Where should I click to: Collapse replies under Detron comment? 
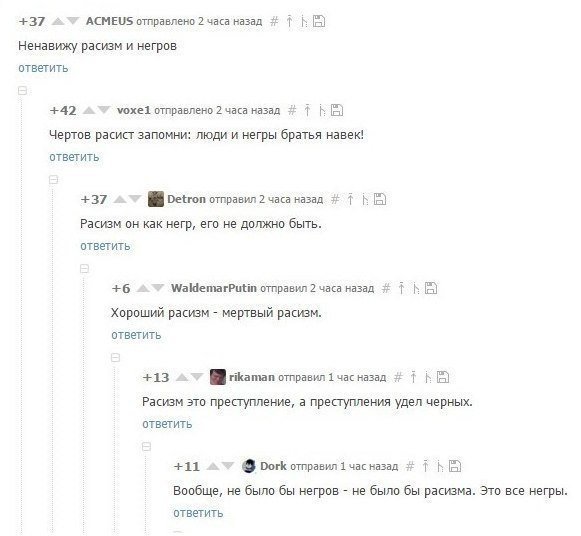point(84,269)
